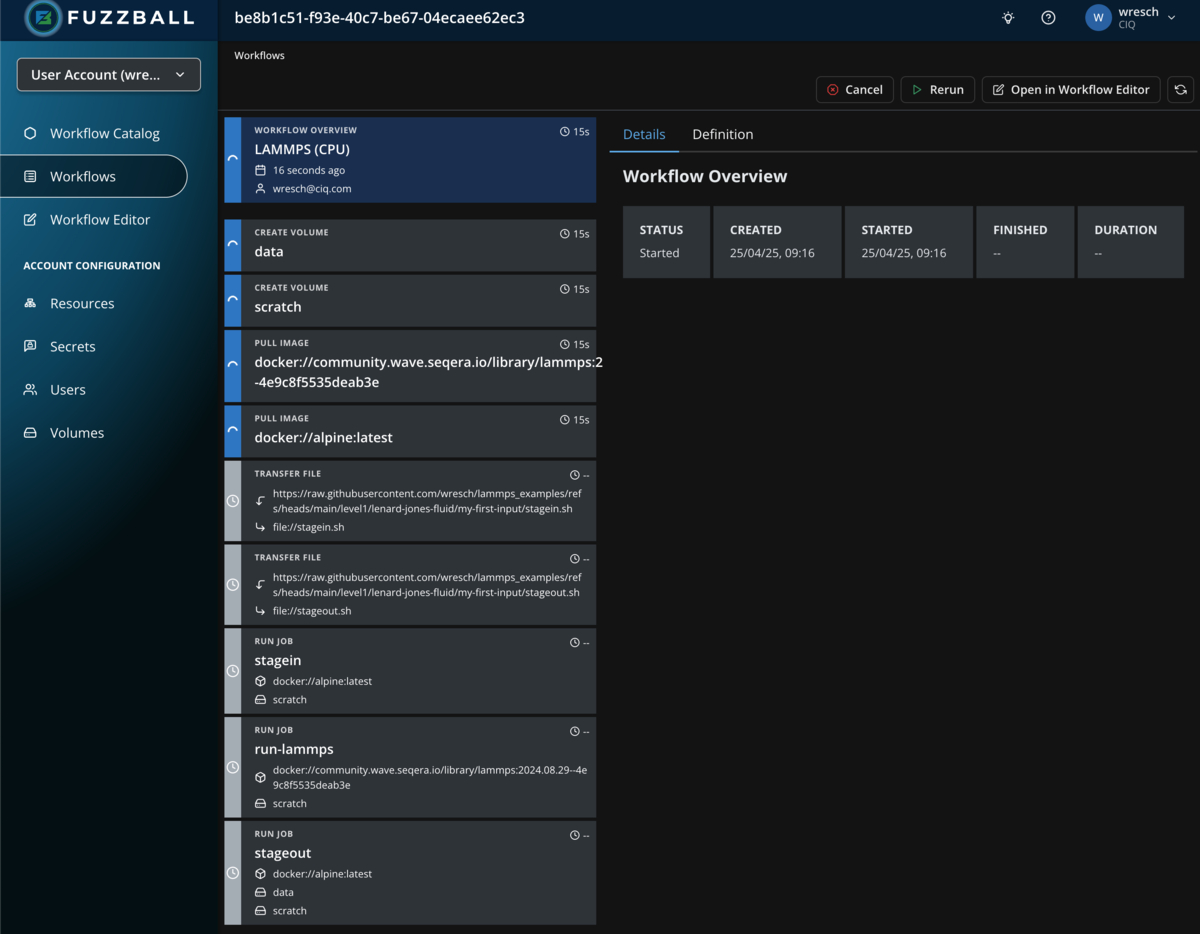Open Workflow Catalog from the sidebar

pos(30,133)
